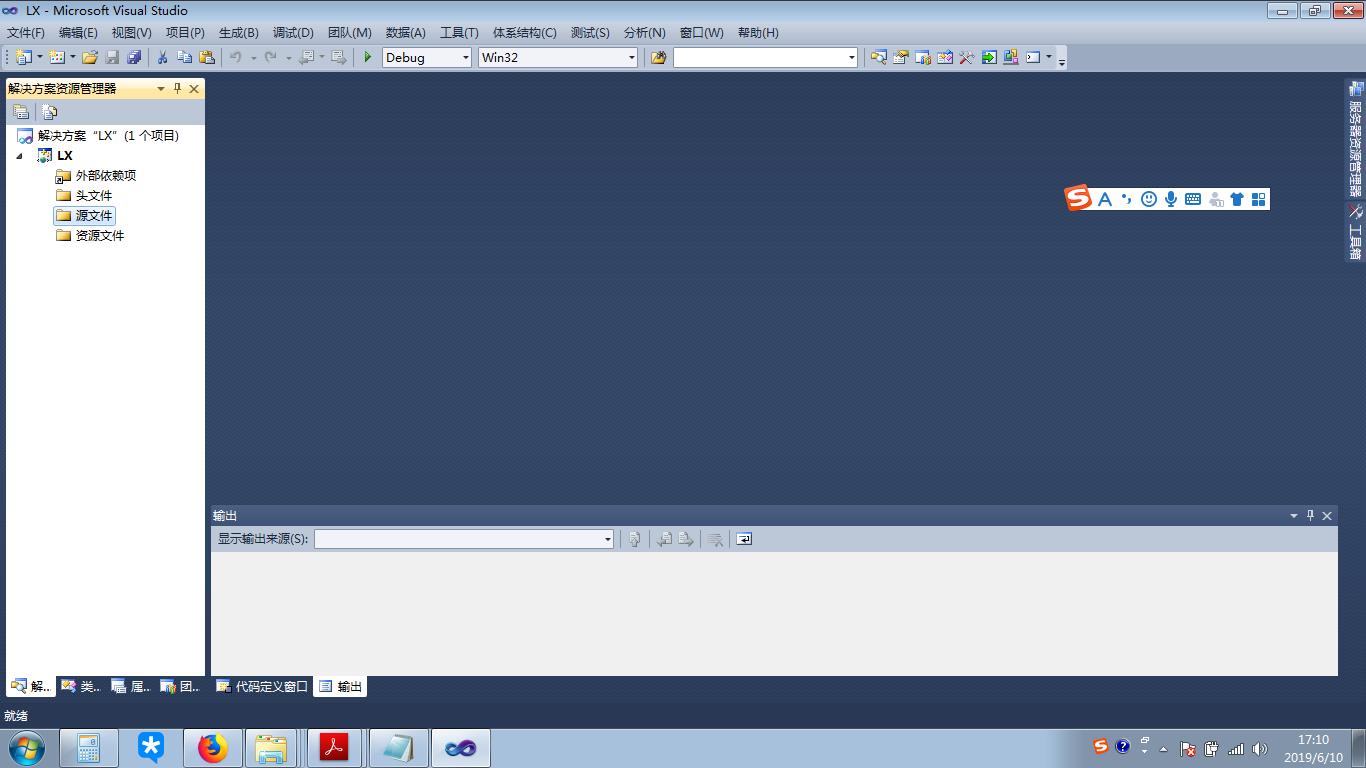This screenshot has height=768, width=1366.
Task: Open the Start Page toolbar icon
Action: pyautogui.click(x=989, y=57)
